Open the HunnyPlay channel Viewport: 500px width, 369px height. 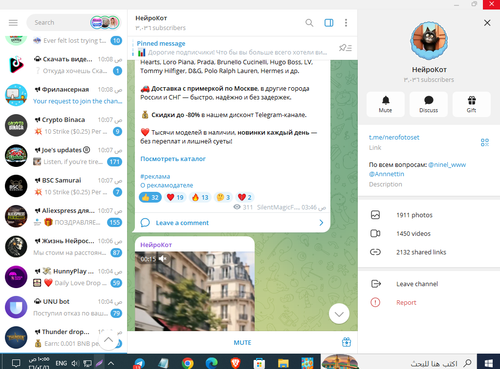(63, 277)
